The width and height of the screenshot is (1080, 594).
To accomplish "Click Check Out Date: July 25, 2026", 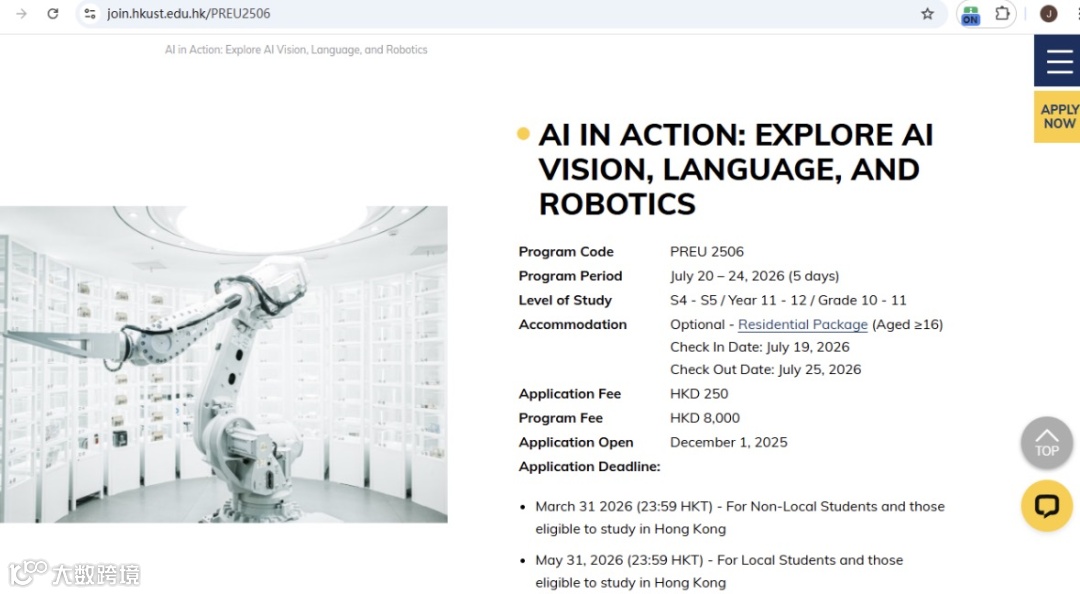I will [x=765, y=369].
